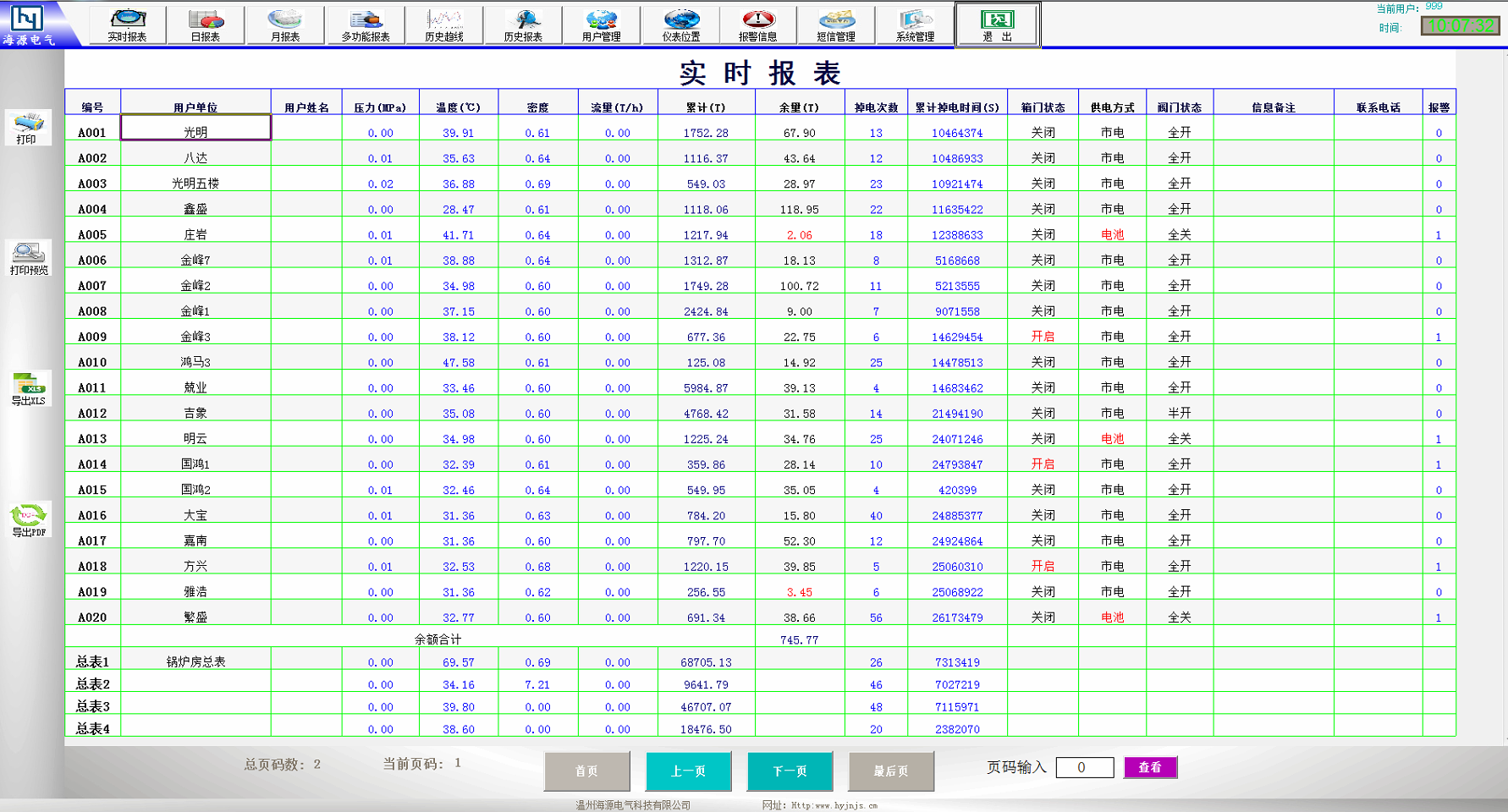Open the 历史报表 icon
The width and height of the screenshot is (1508, 812).
[x=523, y=25]
